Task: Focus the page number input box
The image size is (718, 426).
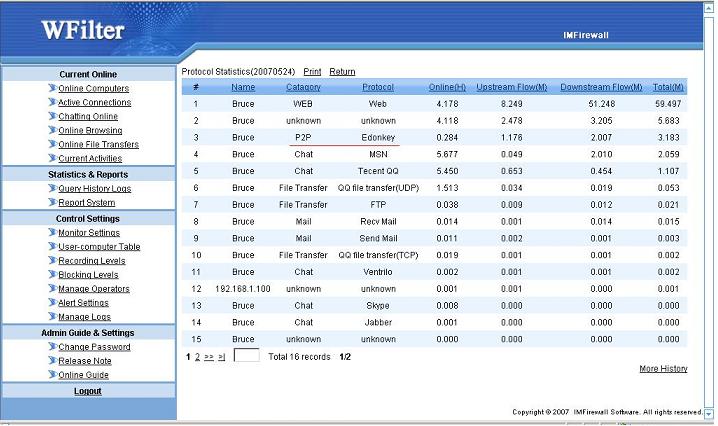Action: point(246,355)
